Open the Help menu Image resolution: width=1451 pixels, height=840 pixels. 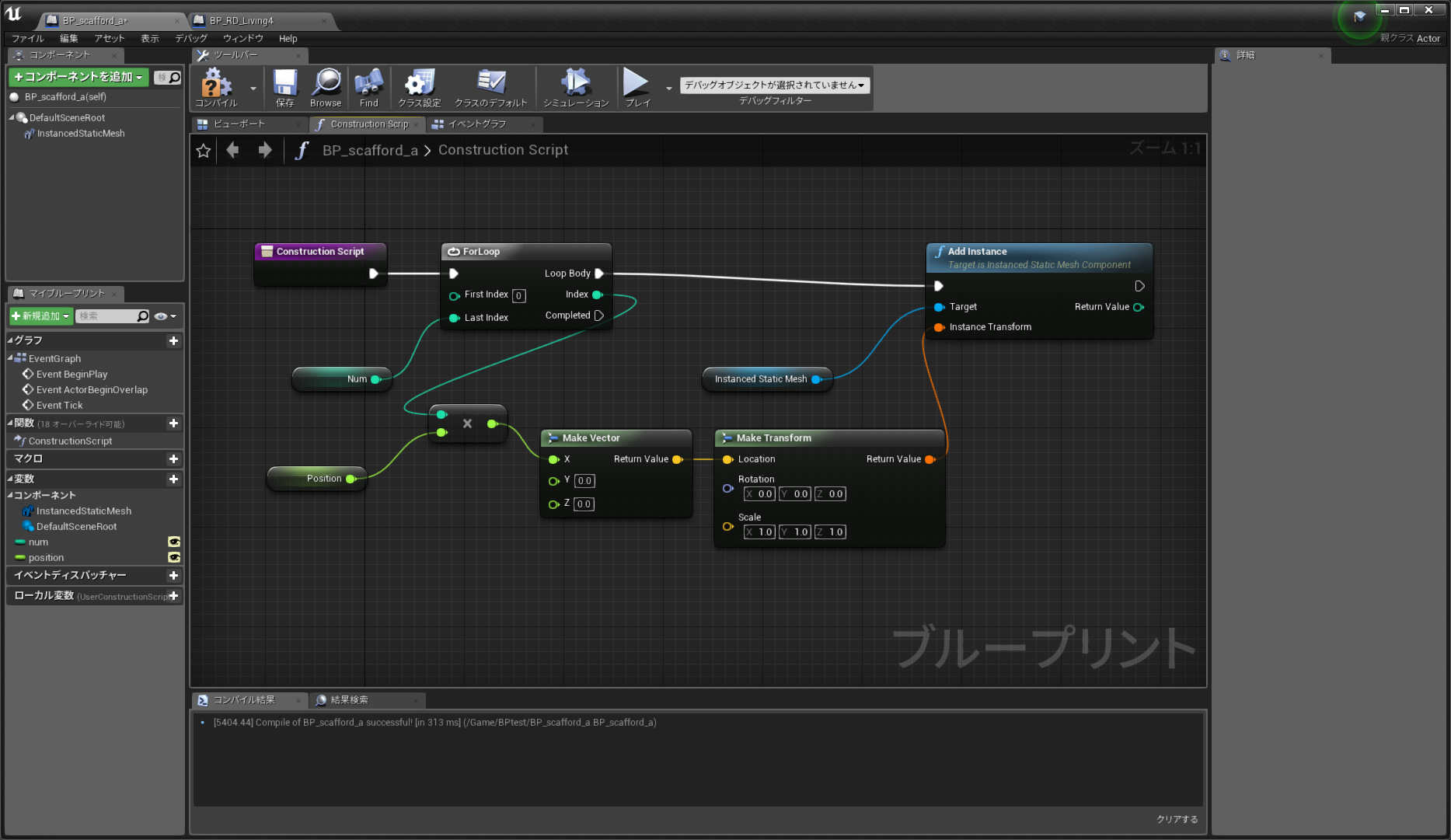(288, 39)
